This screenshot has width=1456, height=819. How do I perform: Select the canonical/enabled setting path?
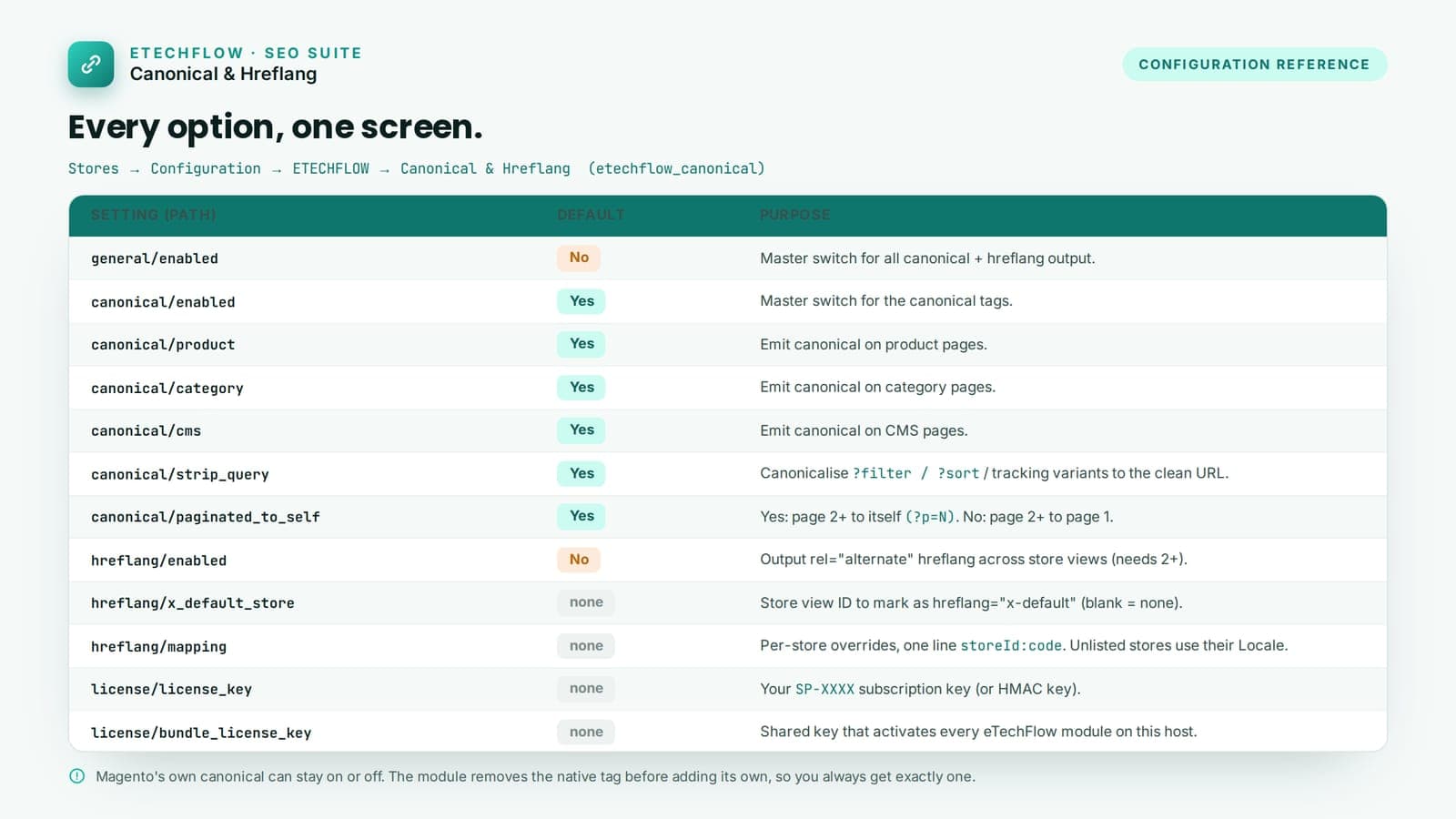[x=163, y=302]
